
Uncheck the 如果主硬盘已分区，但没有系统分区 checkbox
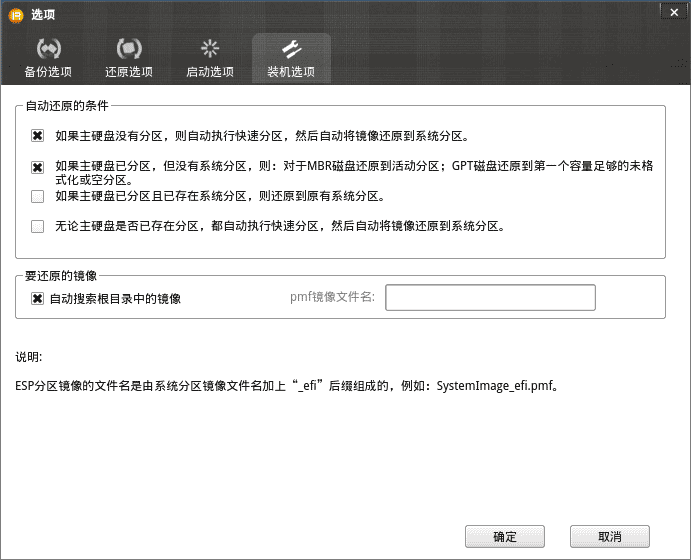tap(38, 167)
